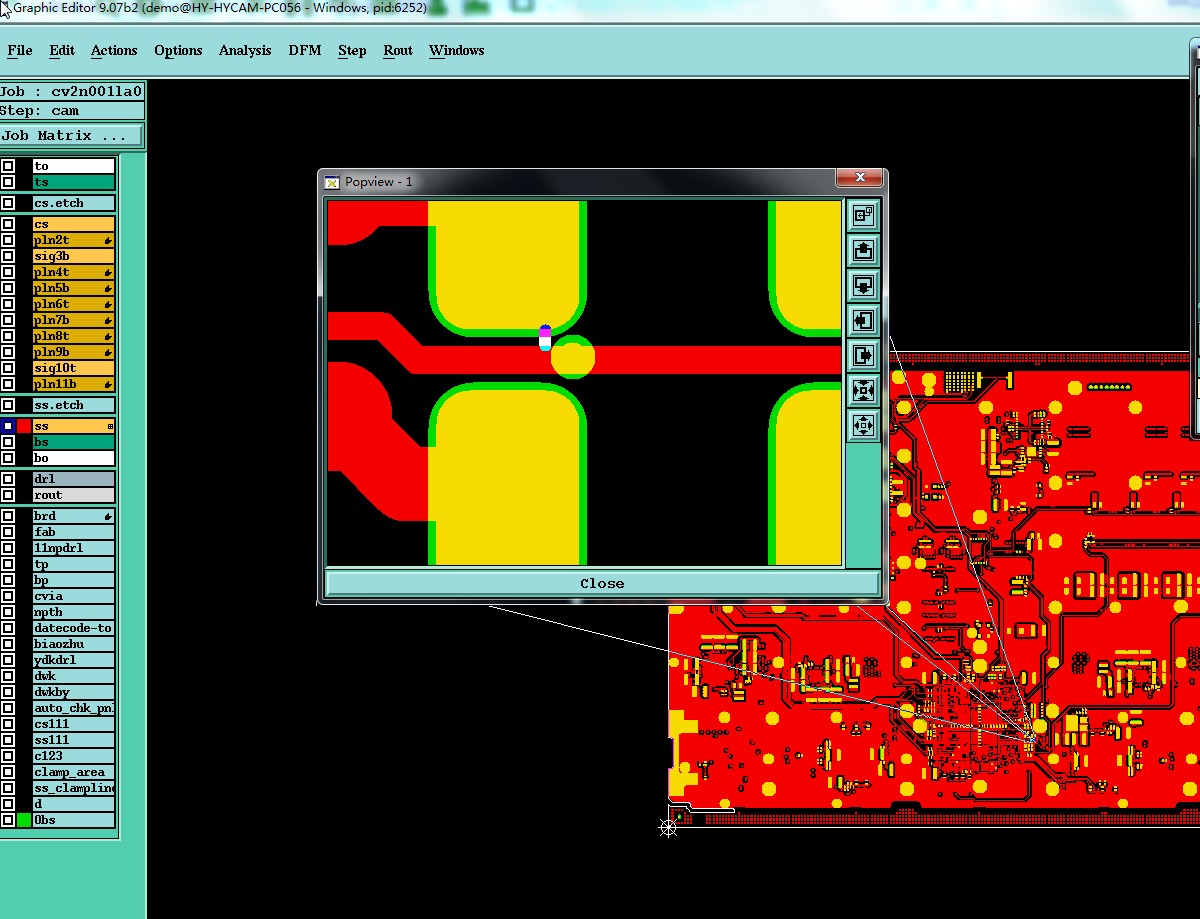Open the File menu
1200x919 pixels.
(20, 50)
